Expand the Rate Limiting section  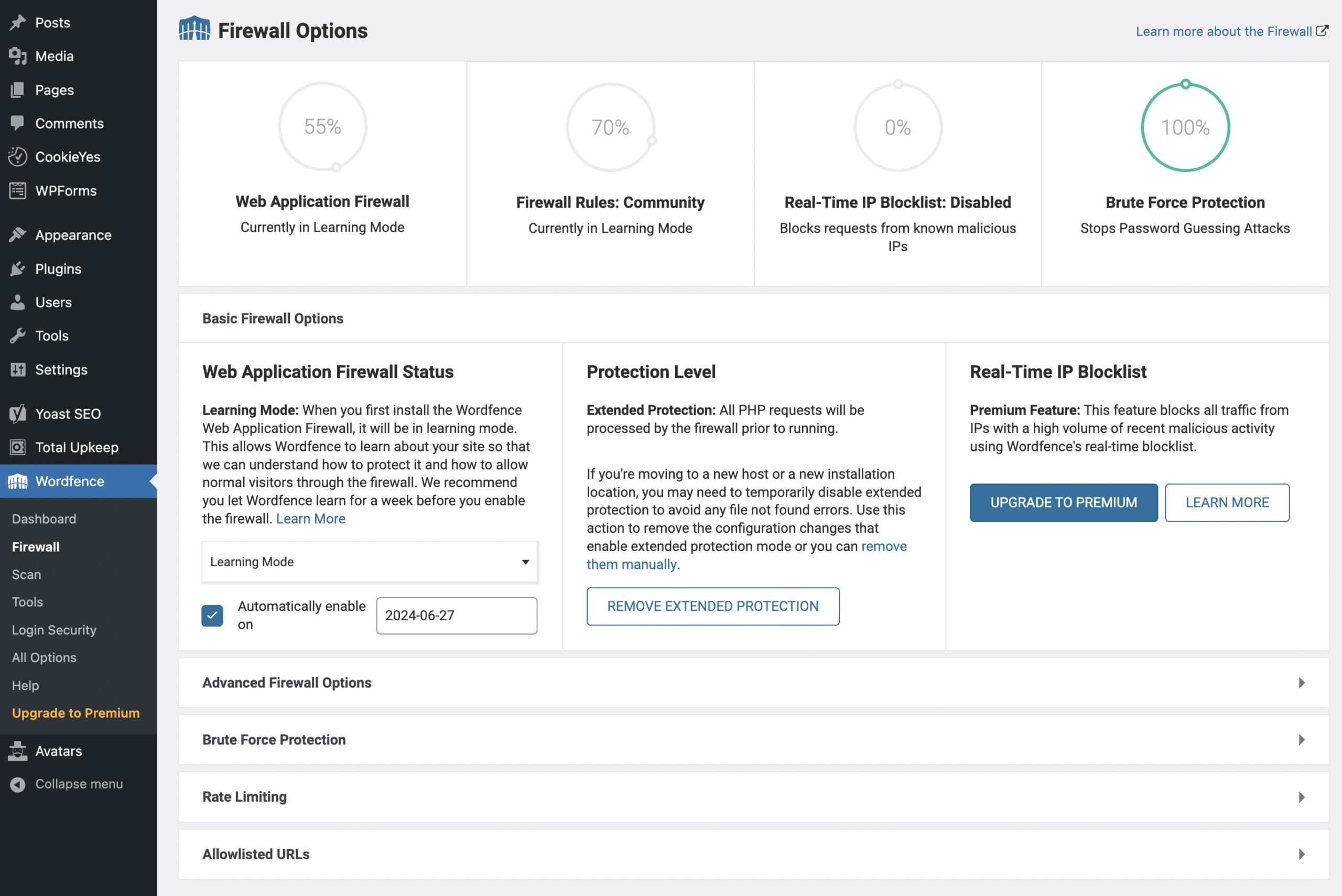(753, 797)
